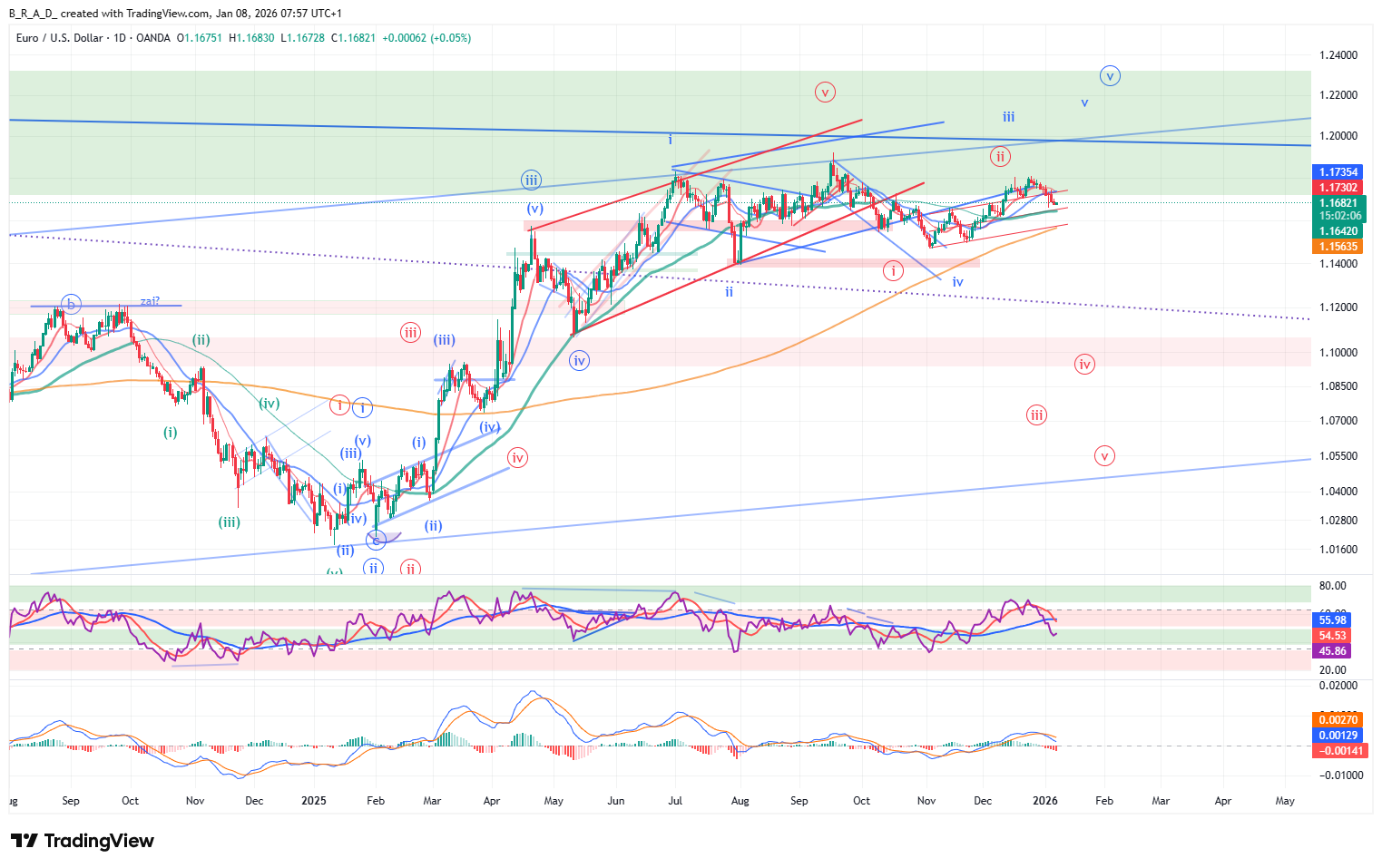Screen dimensions: 1382x868
Task: Click the circled b wave label
Action: [x=71, y=304]
